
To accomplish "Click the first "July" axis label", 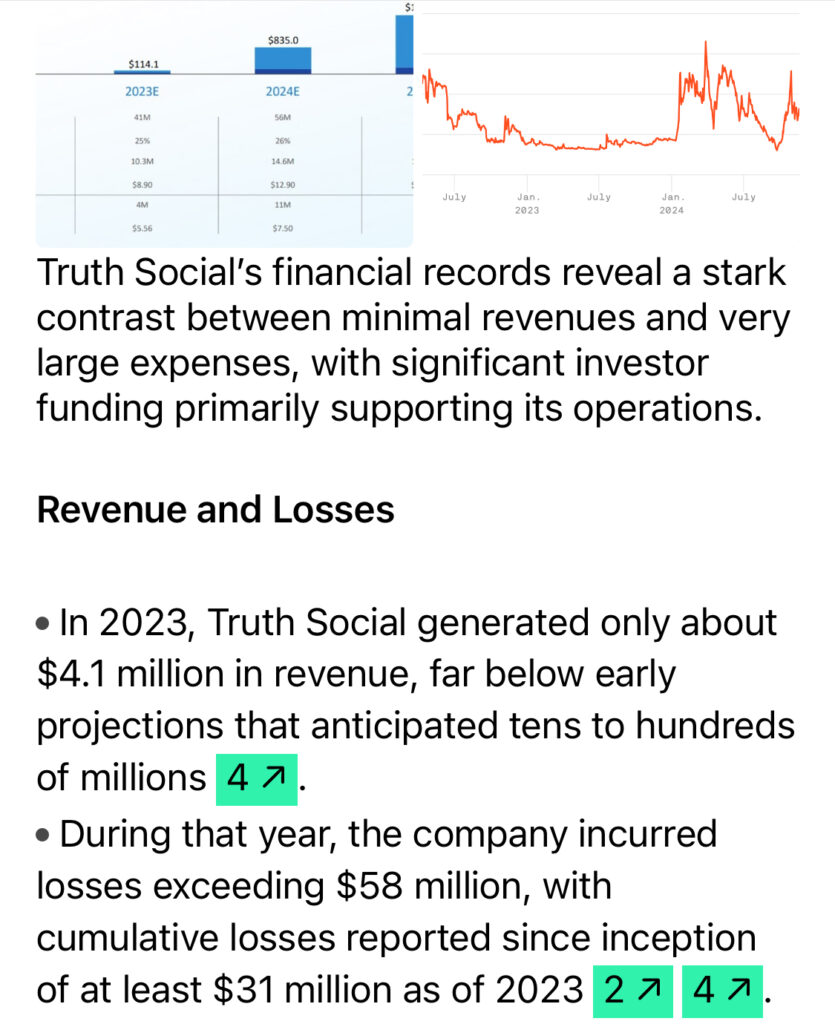I will pos(454,197).
